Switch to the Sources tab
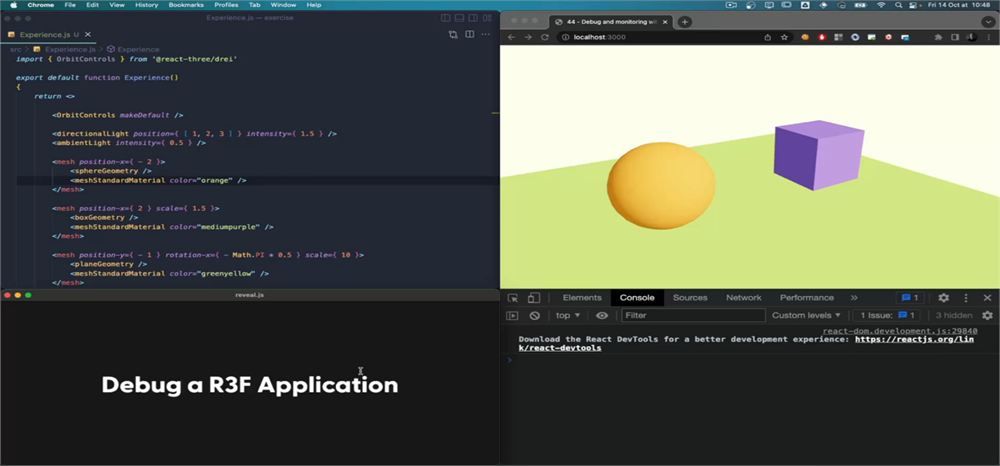Image resolution: width=1000 pixels, height=466 pixels. (x=690, y=298)
